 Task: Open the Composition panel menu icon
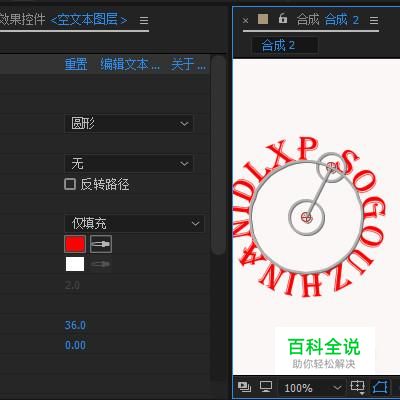[x=374, y=21]
